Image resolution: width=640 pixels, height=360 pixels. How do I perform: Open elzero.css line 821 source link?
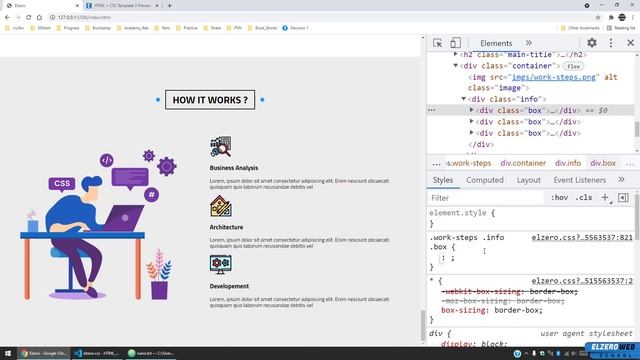coord(582,238)
